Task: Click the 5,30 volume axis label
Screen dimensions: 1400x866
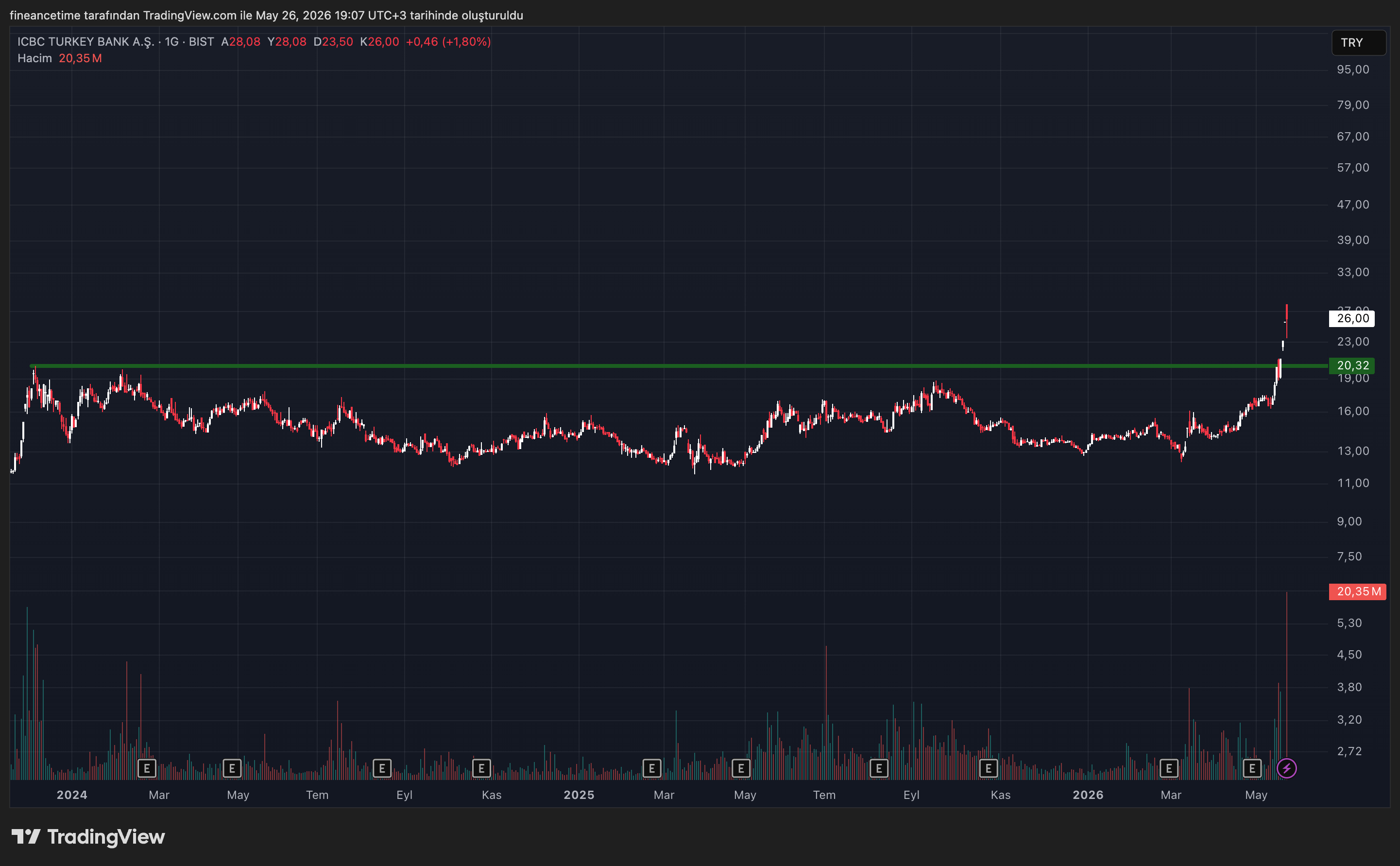Action: coord(1349,623)
